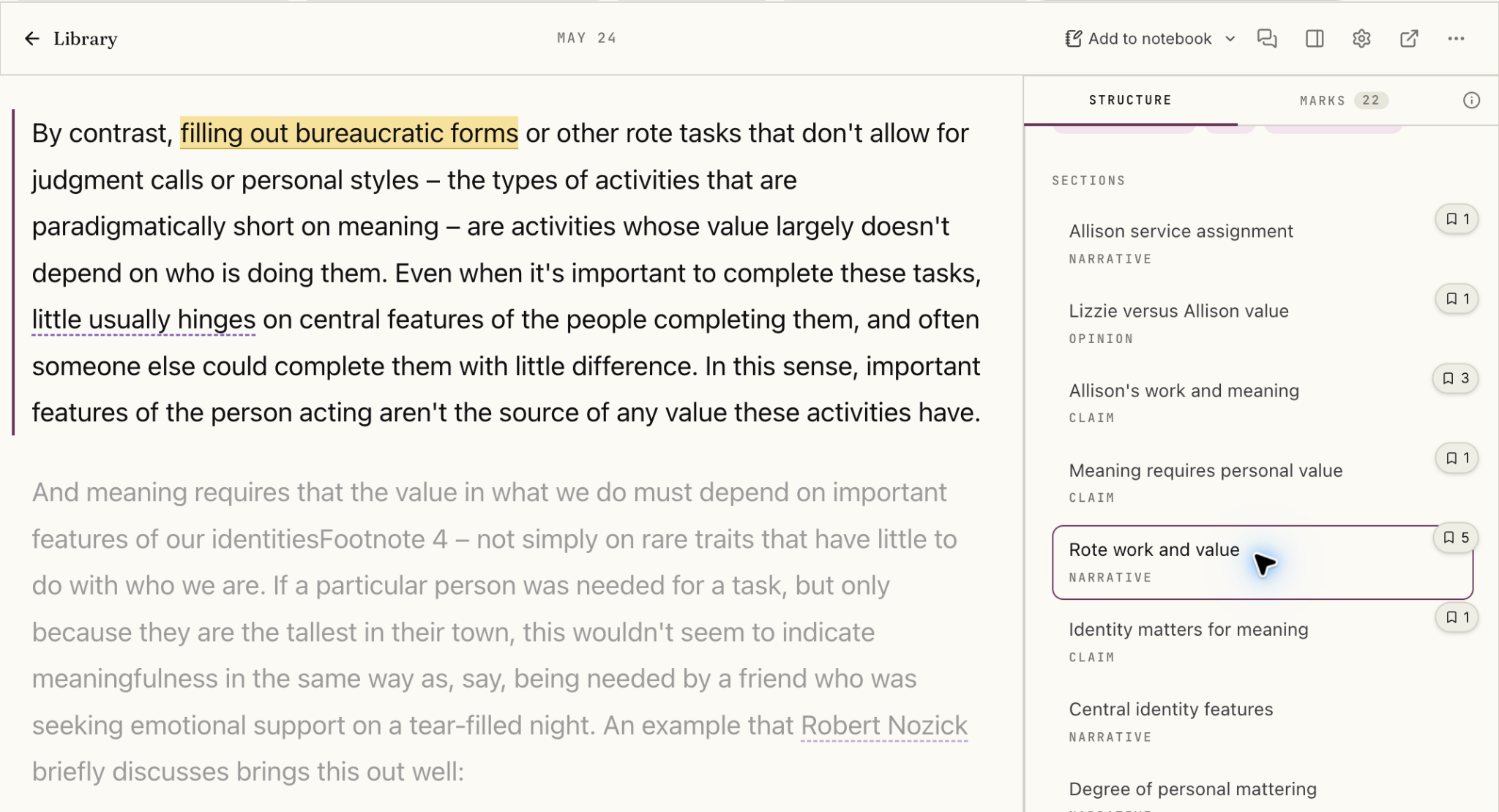
Task: Click underlined phrase little usually hinges
Action: click(x=143, y=320)
